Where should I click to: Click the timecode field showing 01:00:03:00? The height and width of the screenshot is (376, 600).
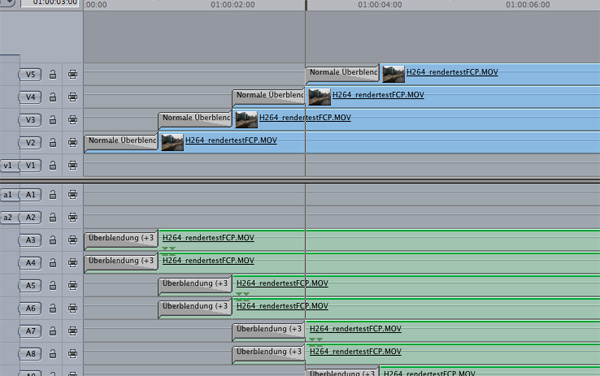(x=50, y=3)
